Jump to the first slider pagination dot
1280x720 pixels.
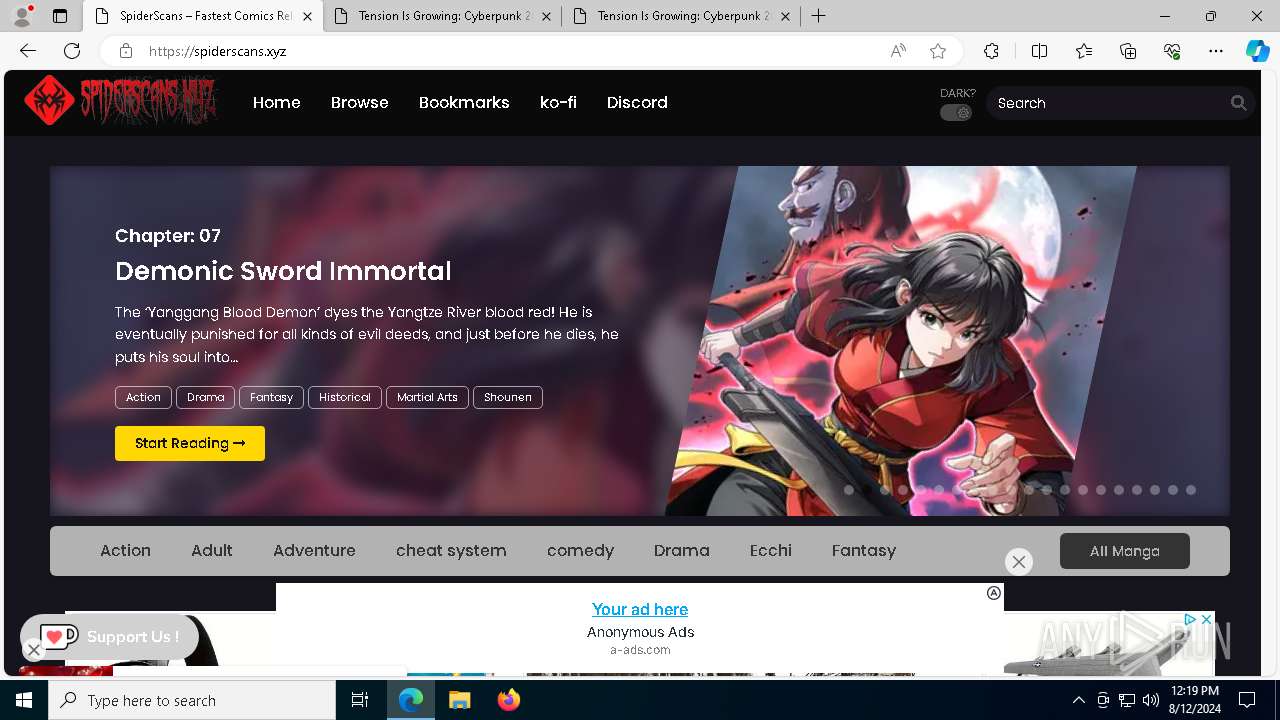point(849,490)
